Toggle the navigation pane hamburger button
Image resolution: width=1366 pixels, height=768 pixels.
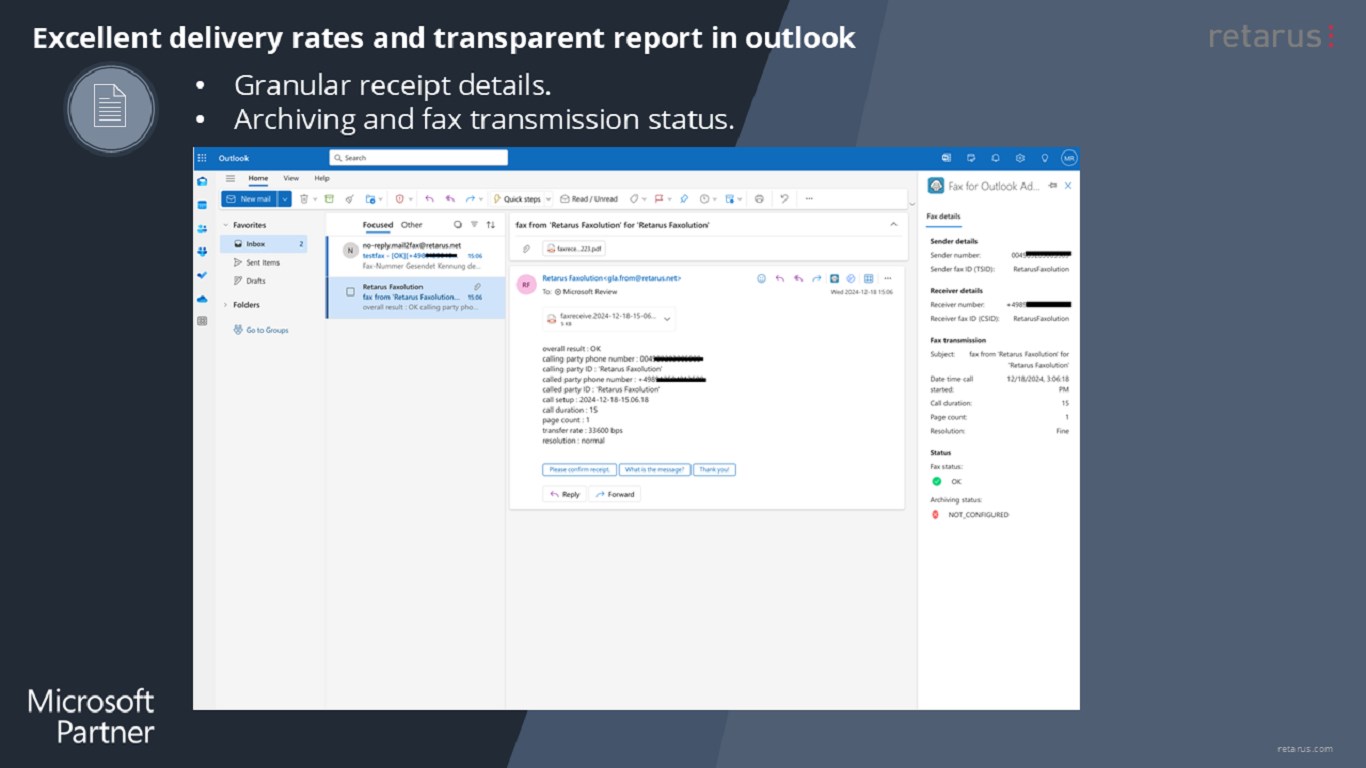tap(230, 178)
